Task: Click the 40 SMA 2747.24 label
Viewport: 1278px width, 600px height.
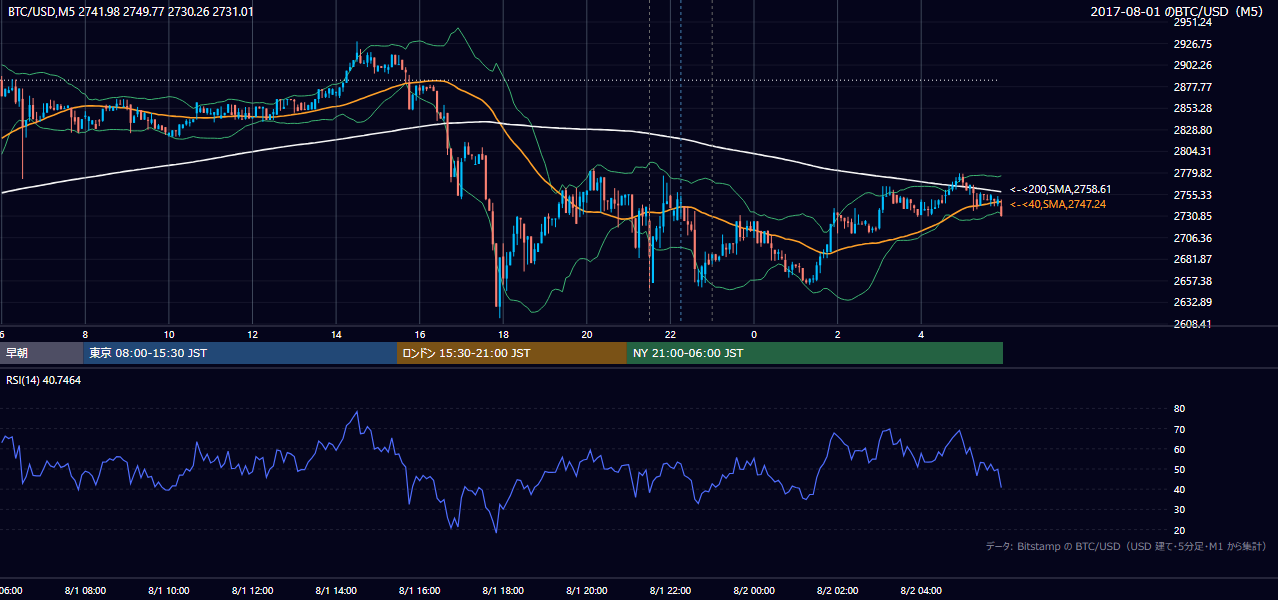Action: 1057,204
